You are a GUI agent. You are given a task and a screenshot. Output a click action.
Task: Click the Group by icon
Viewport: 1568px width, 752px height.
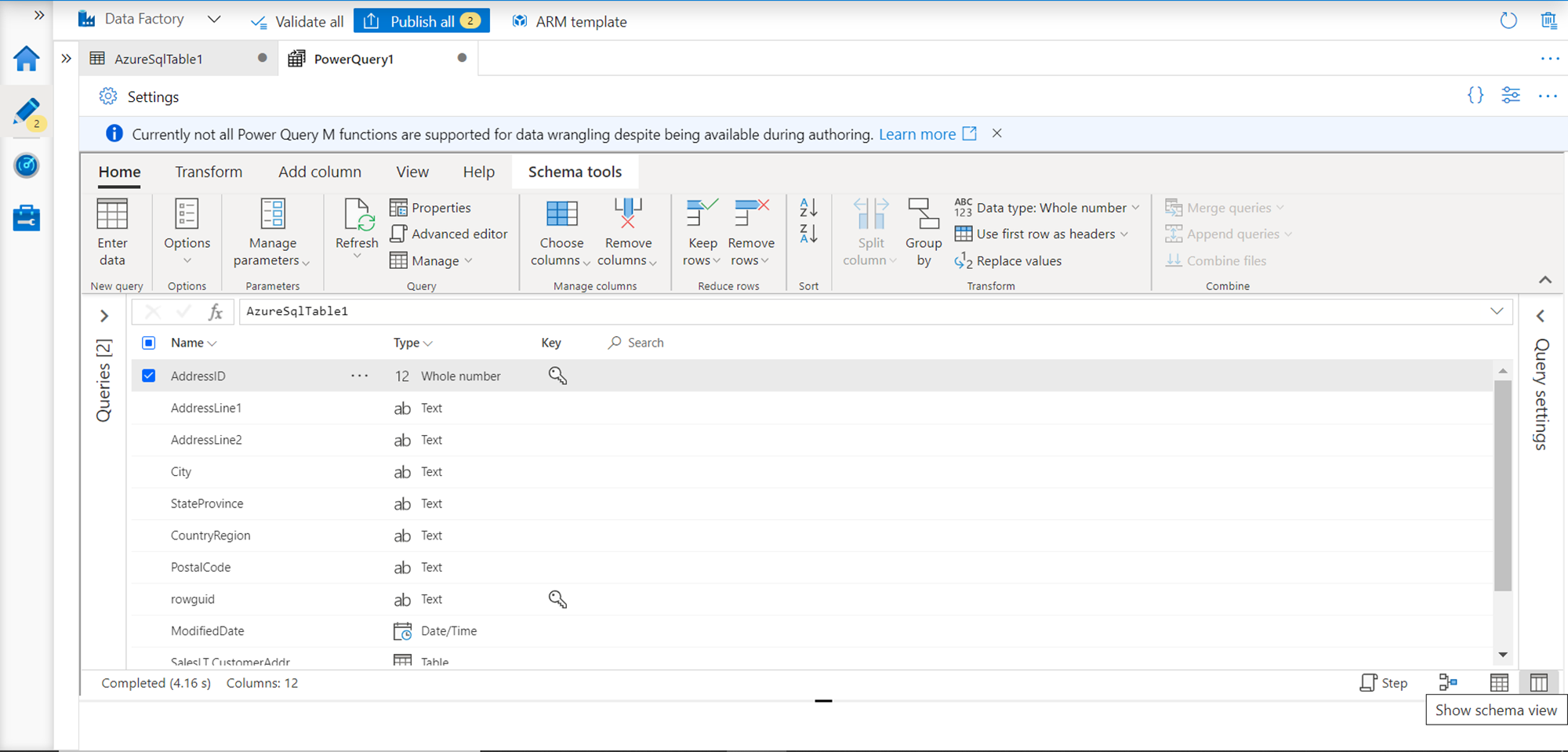coord(923,214)
